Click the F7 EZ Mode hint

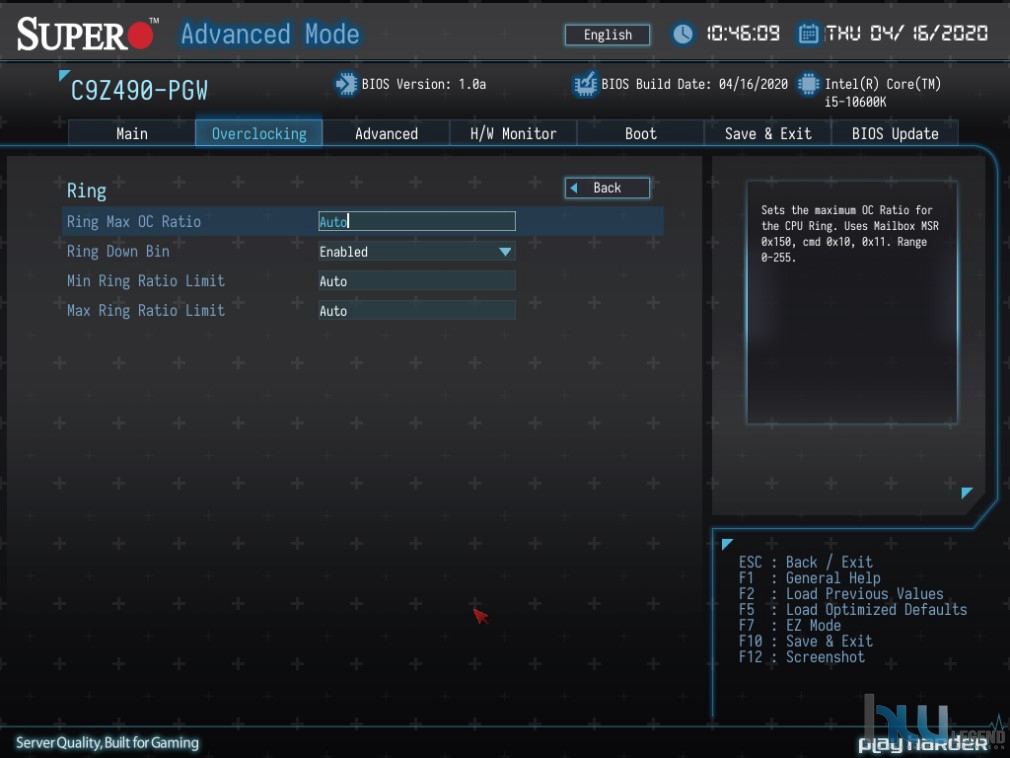790,625
